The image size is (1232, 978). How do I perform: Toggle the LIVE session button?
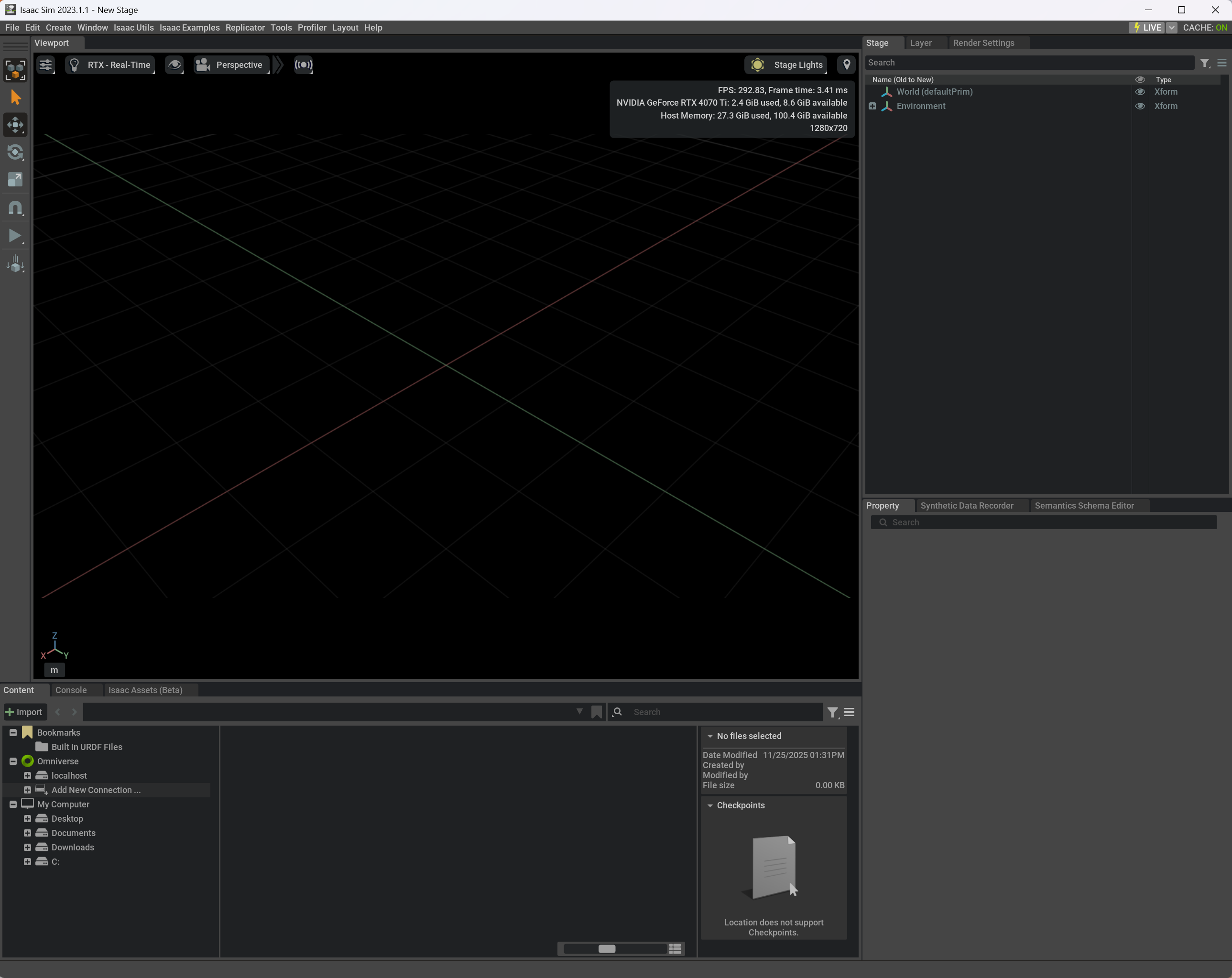click(1147, 27)
